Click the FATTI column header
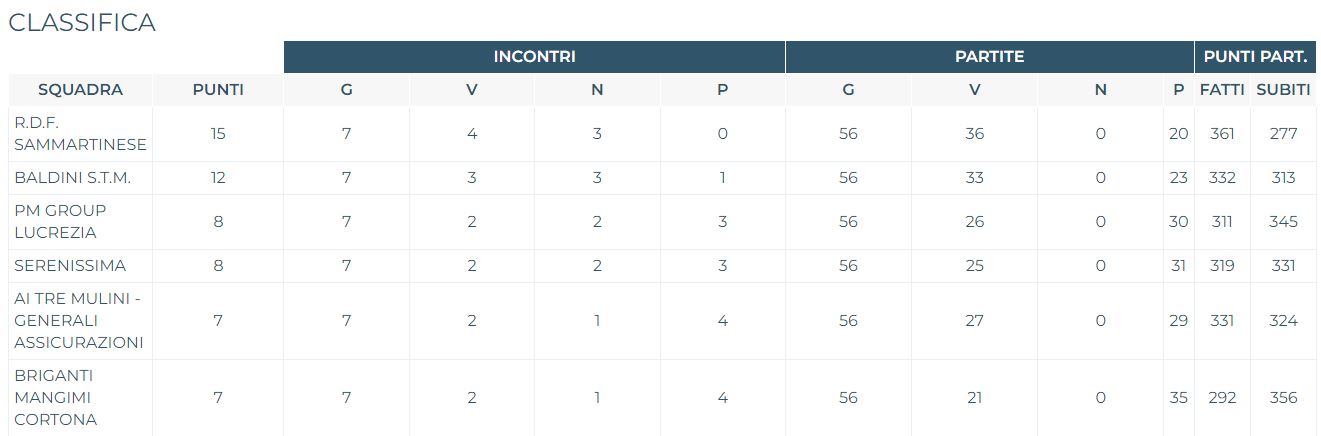1321x436 pixels. point(1222,90)
